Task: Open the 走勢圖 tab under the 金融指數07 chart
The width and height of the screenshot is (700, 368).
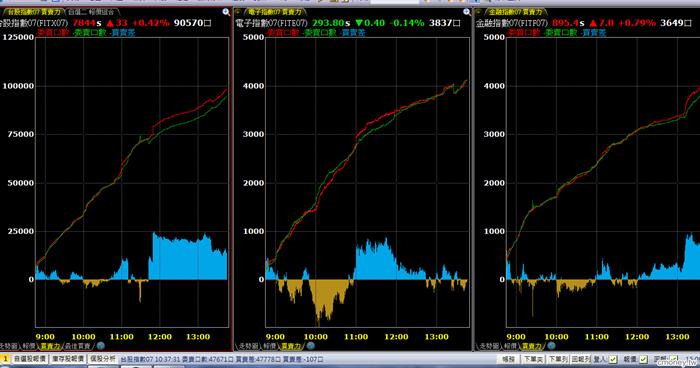Action: coord(489,346)
